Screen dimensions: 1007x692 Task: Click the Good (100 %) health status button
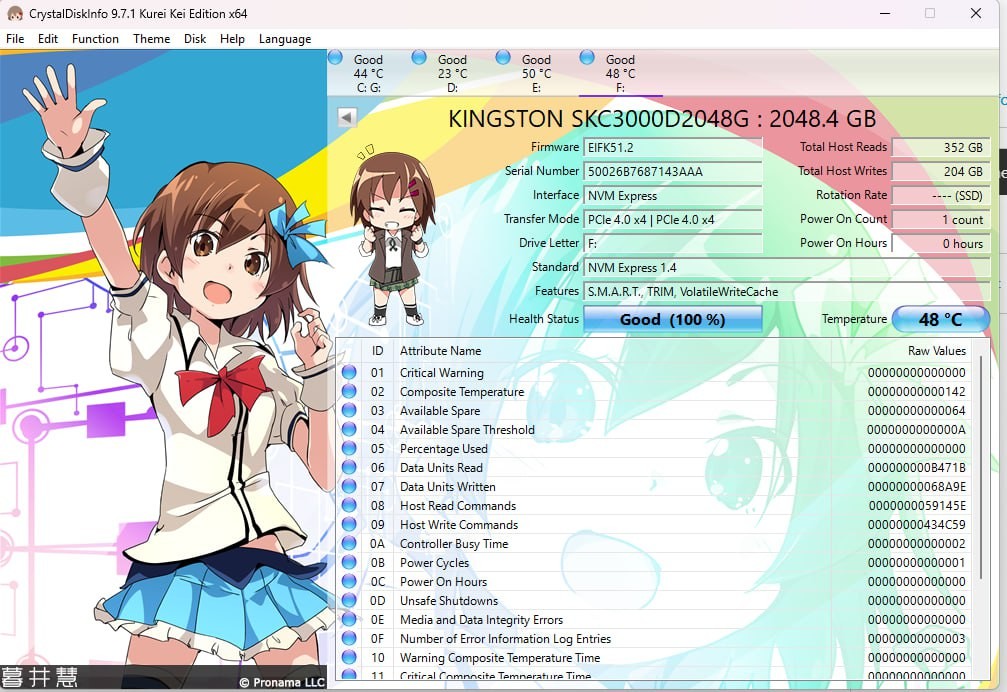click(672, 319)
